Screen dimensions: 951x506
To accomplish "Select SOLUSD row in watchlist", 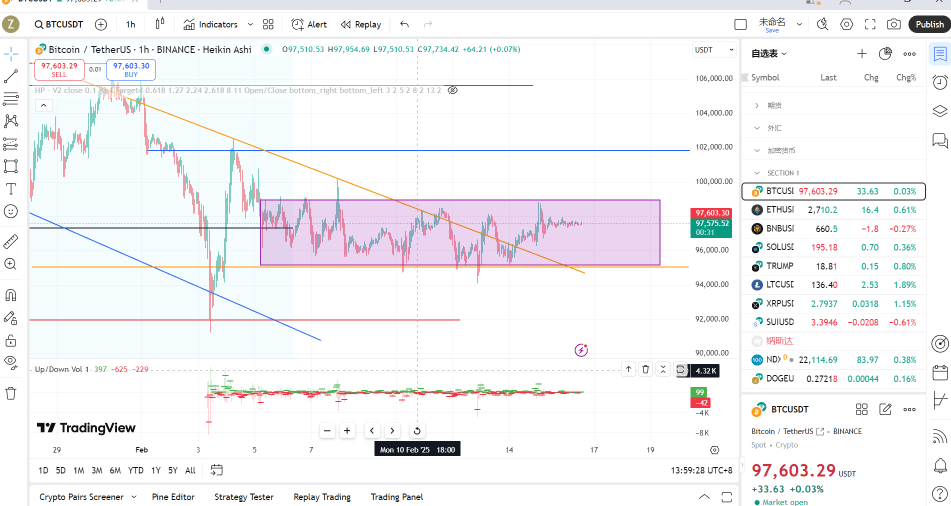I will tap(834, 248).
